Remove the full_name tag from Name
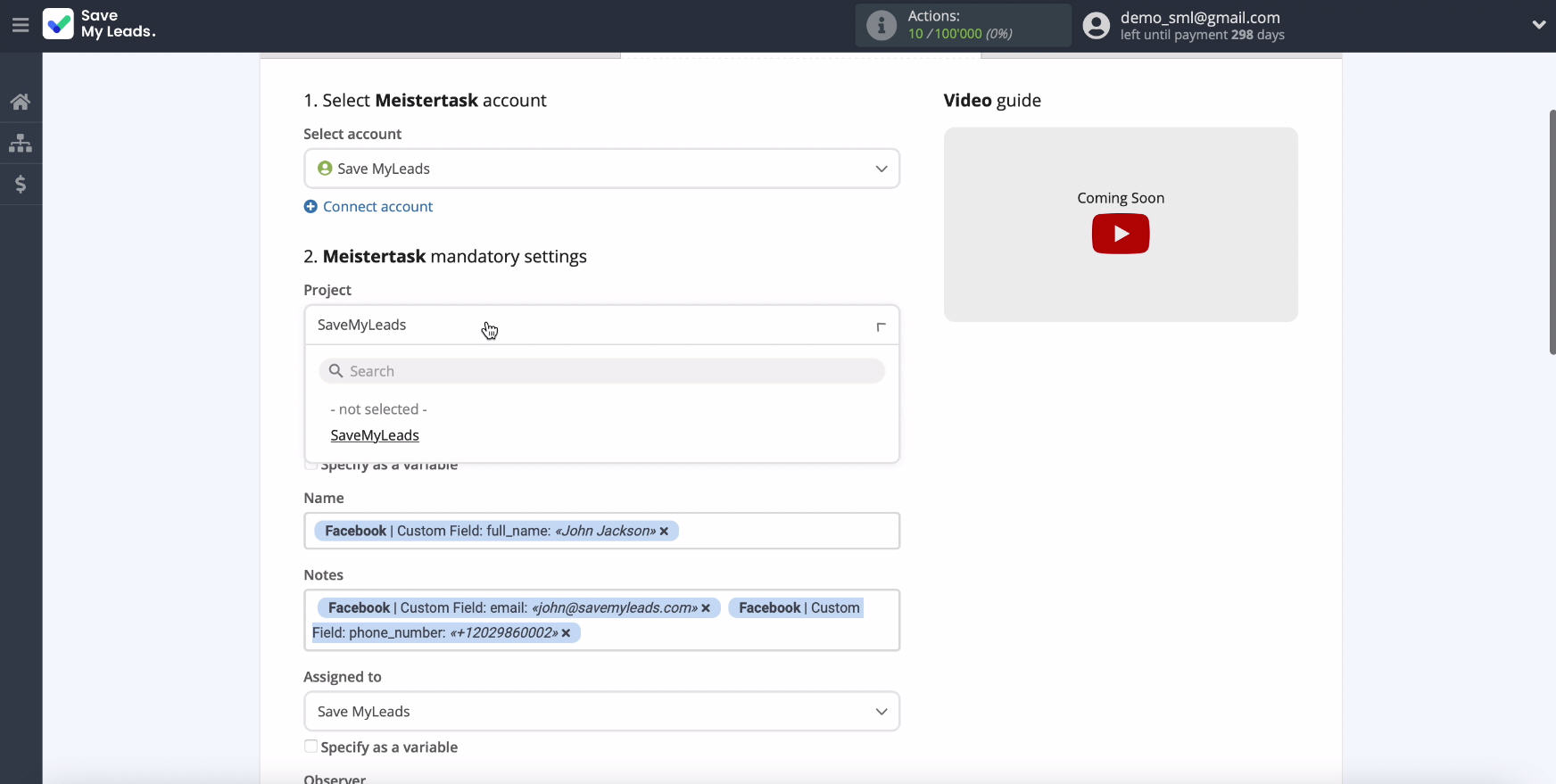The height and width of the screenshot is (784, 1556). coord(664,532)
